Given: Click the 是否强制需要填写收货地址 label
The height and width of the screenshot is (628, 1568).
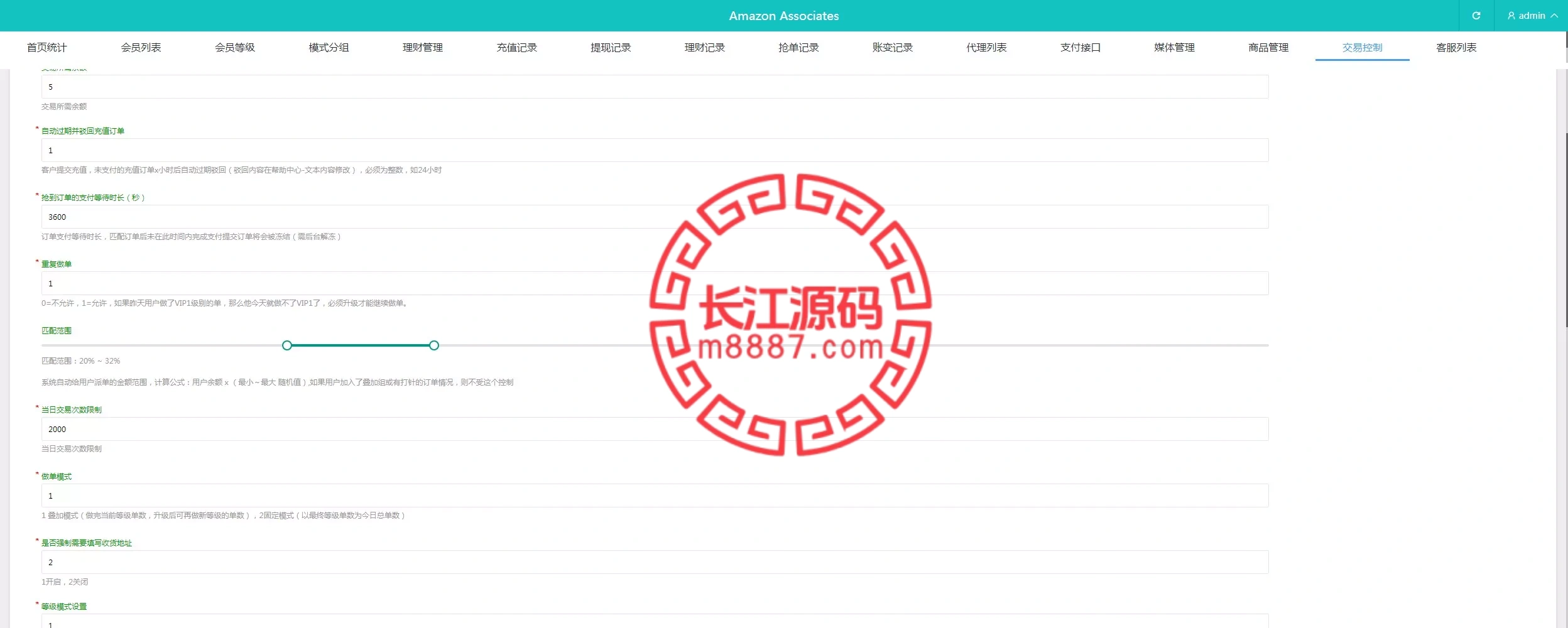Looking at the screenshot, I should coord(87,543).
